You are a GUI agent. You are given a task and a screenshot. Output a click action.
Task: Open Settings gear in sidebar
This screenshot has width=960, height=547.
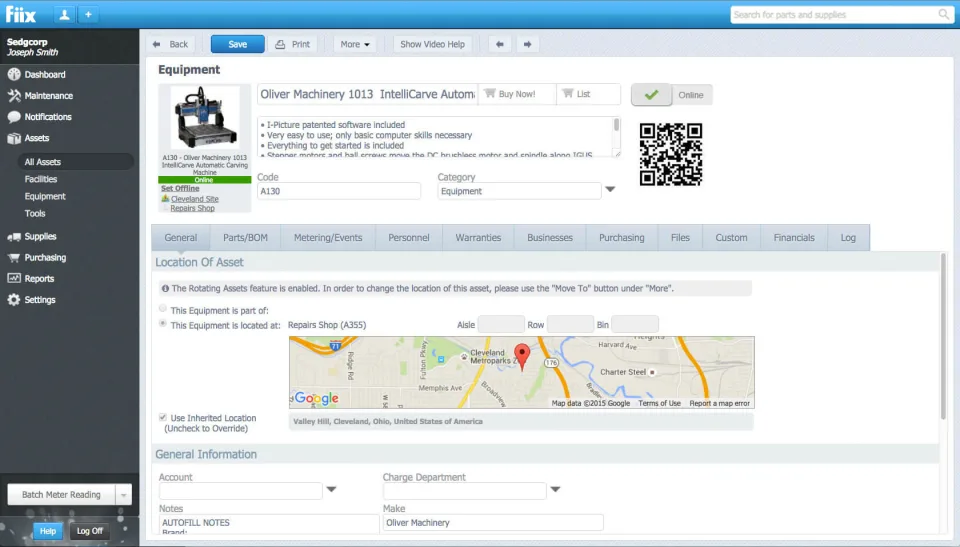point(14,300)
